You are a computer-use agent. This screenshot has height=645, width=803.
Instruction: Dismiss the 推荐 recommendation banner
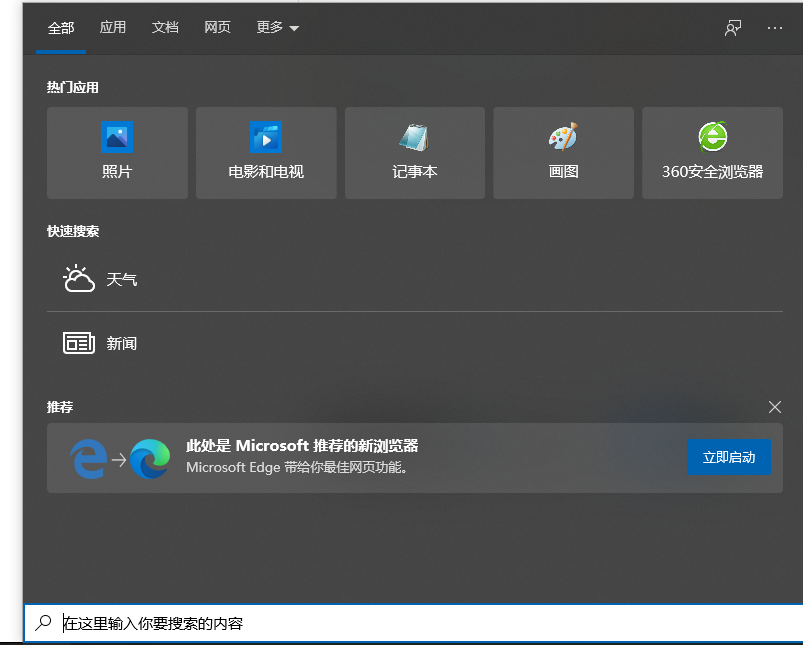774,407
